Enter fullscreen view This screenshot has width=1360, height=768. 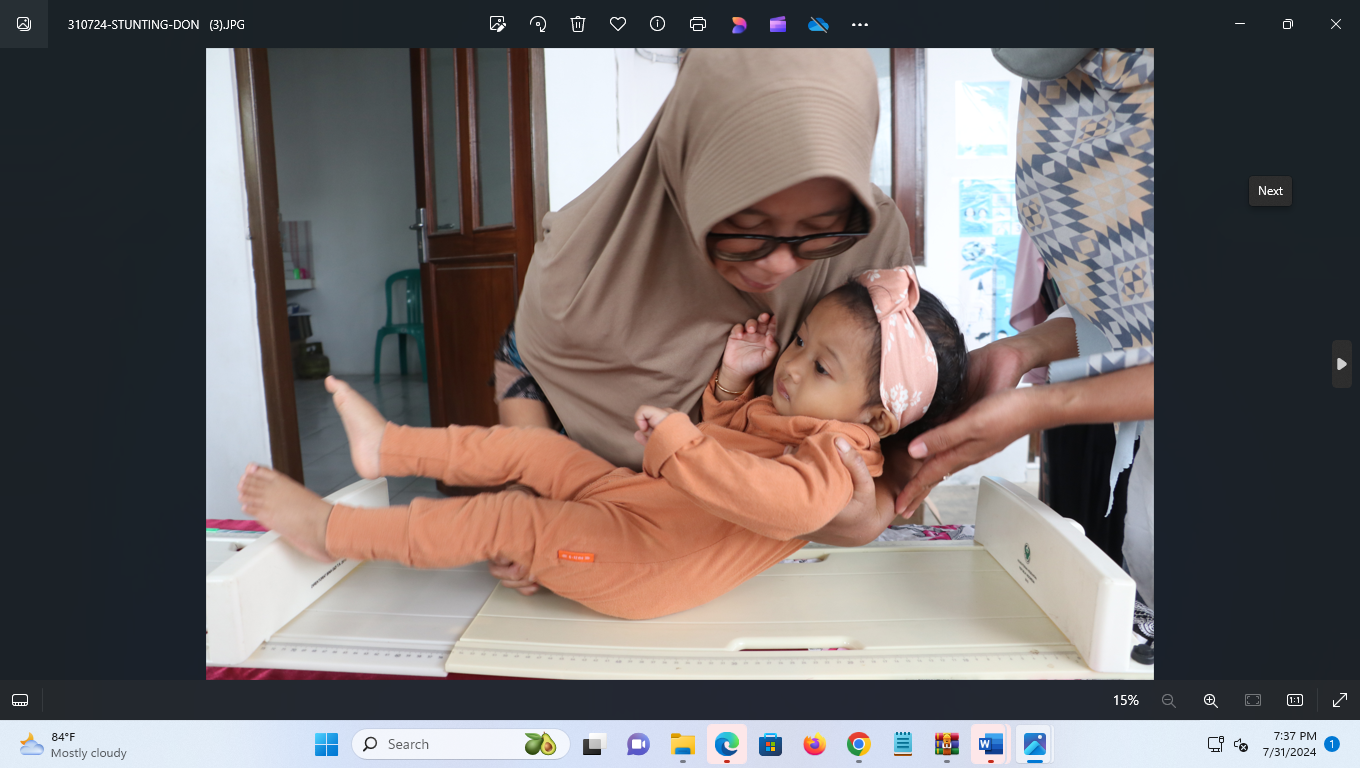tap(1338, 700)
